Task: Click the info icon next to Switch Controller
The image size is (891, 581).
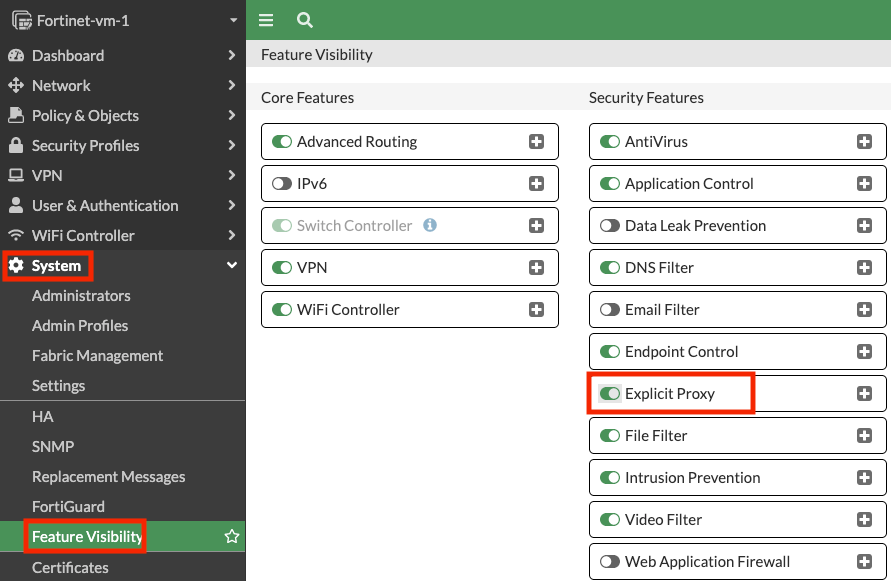Action: click(x=430, y=226)
